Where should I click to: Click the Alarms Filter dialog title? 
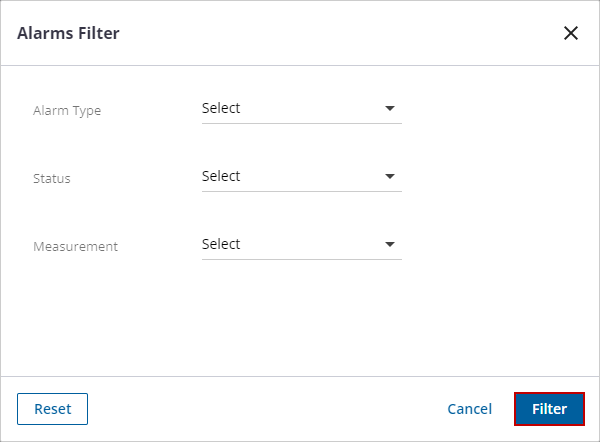coord(68,33)
